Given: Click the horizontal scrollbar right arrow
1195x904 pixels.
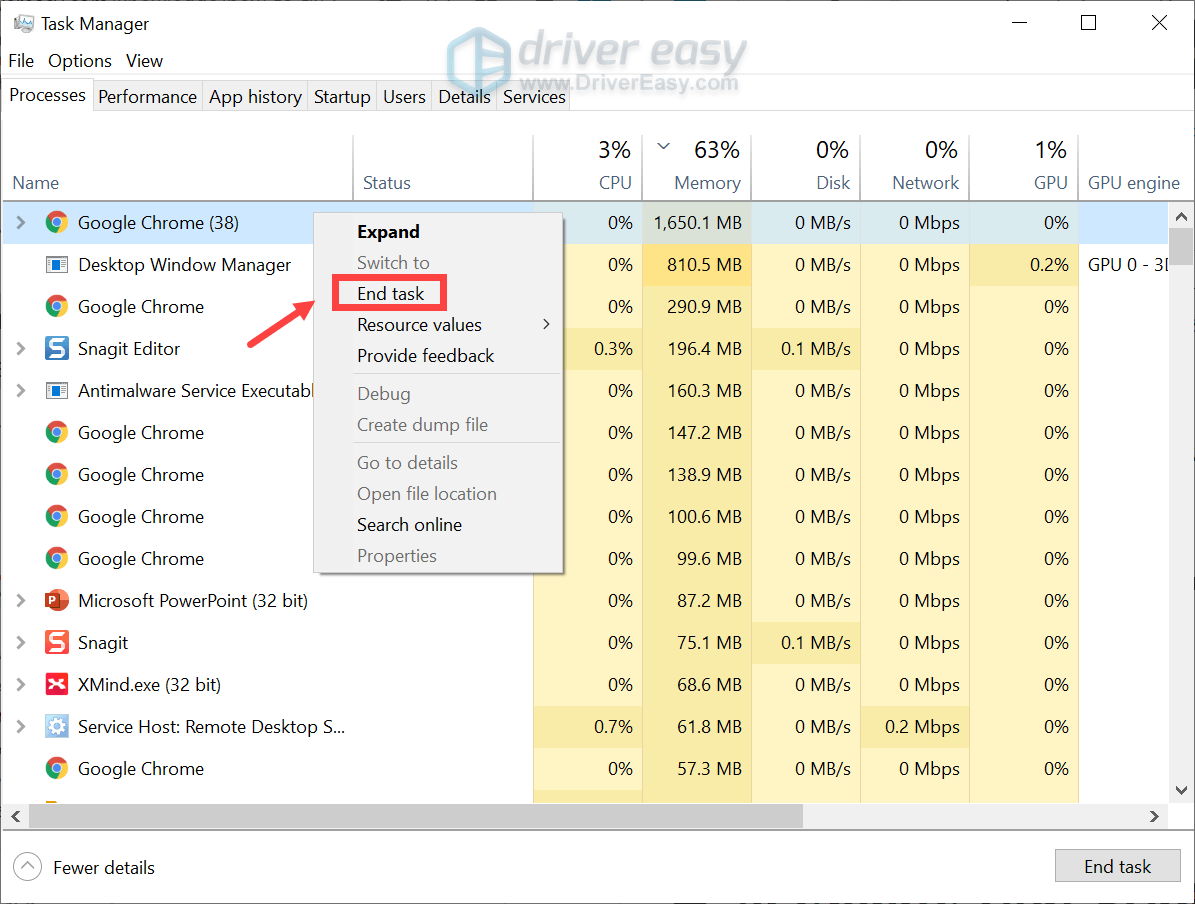Looking at the screenshot, I should (x=1154, y=816).
